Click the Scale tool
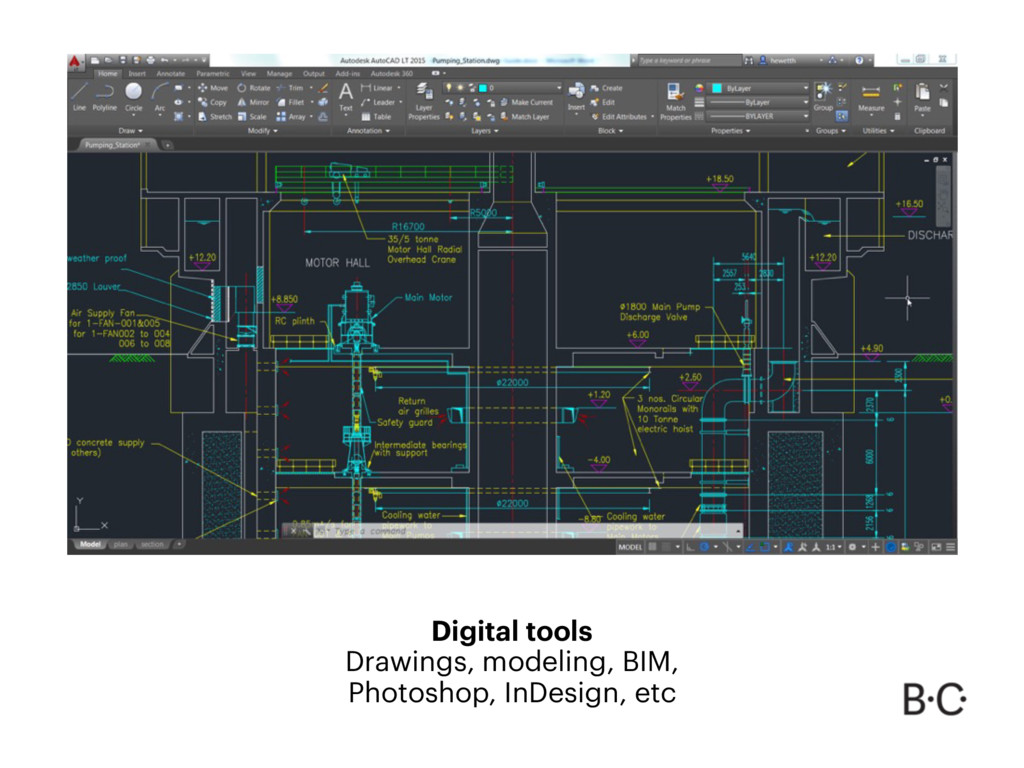 tap(252, 117)
